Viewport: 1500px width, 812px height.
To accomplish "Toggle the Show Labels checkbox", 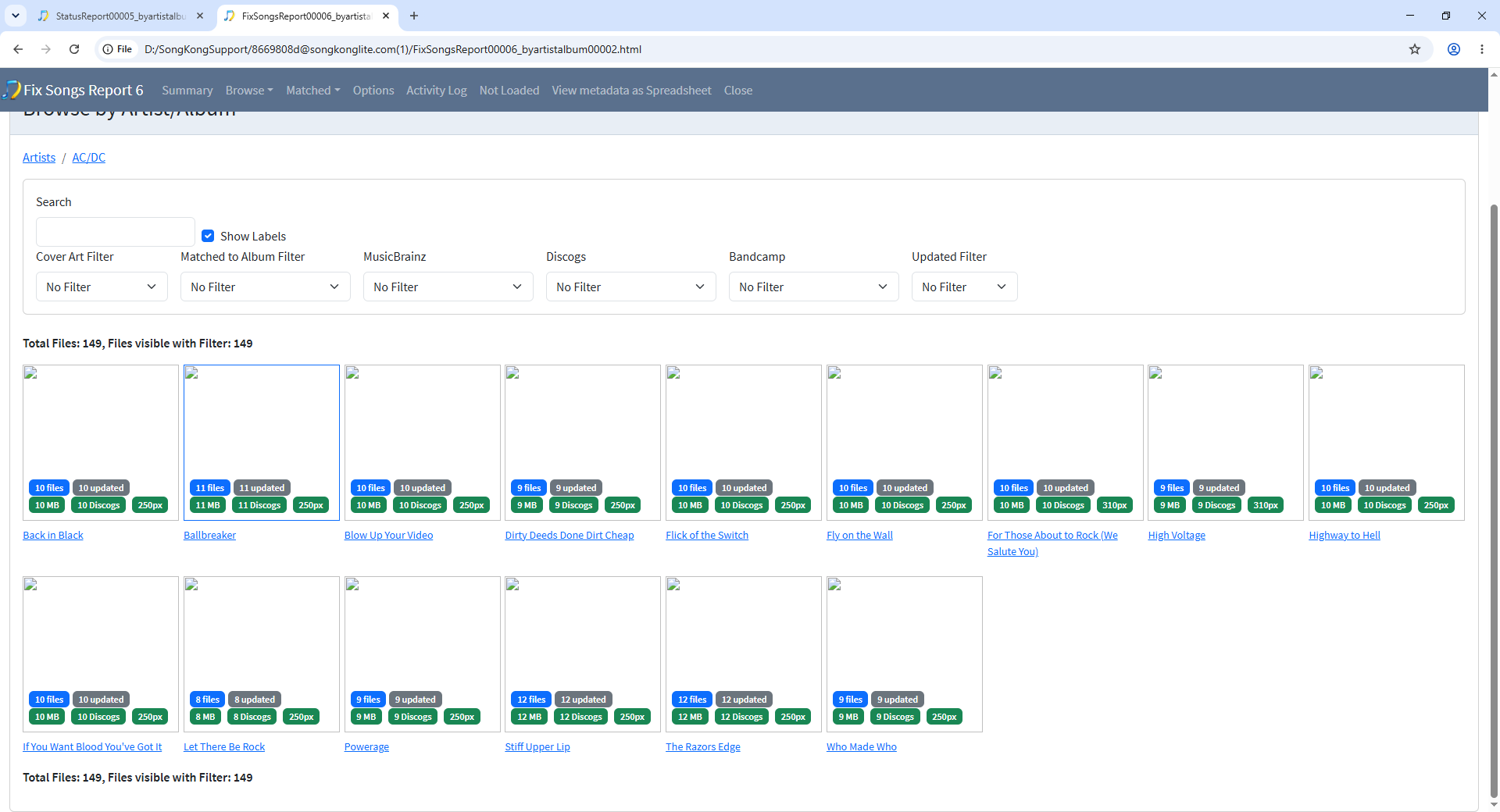I will 208,236.
